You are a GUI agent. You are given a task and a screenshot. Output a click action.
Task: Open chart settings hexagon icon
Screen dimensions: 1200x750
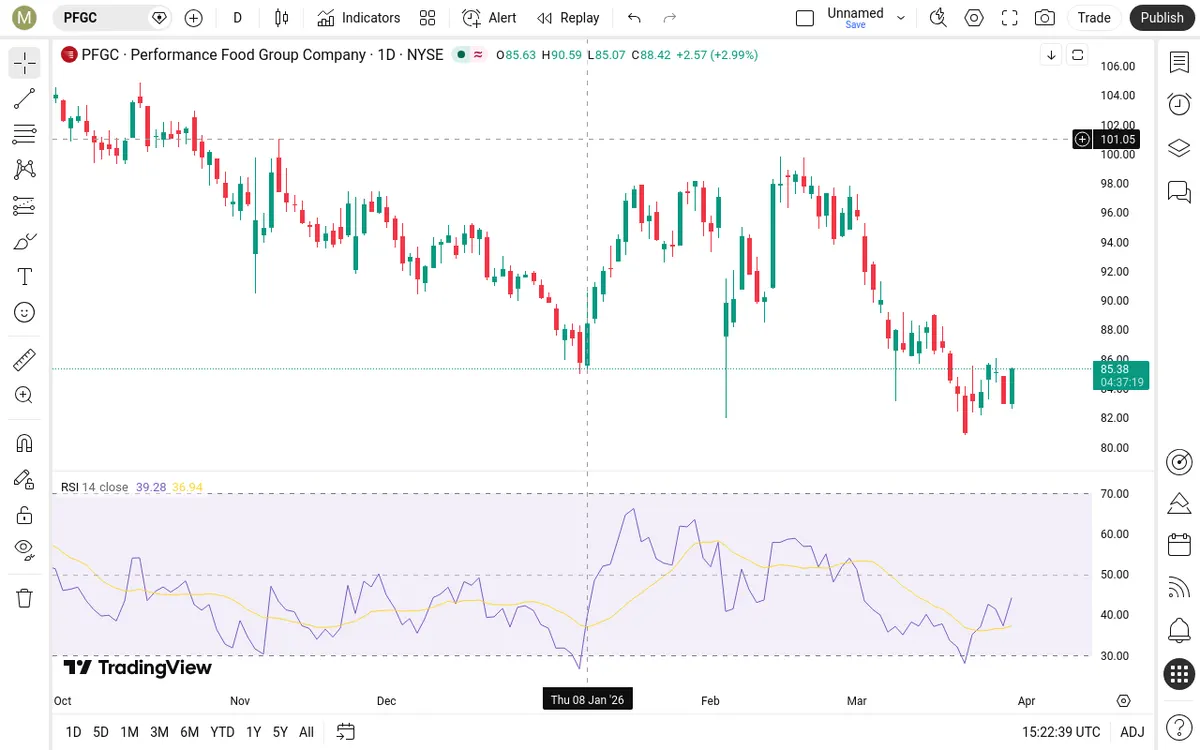click(x=974, y=17)
